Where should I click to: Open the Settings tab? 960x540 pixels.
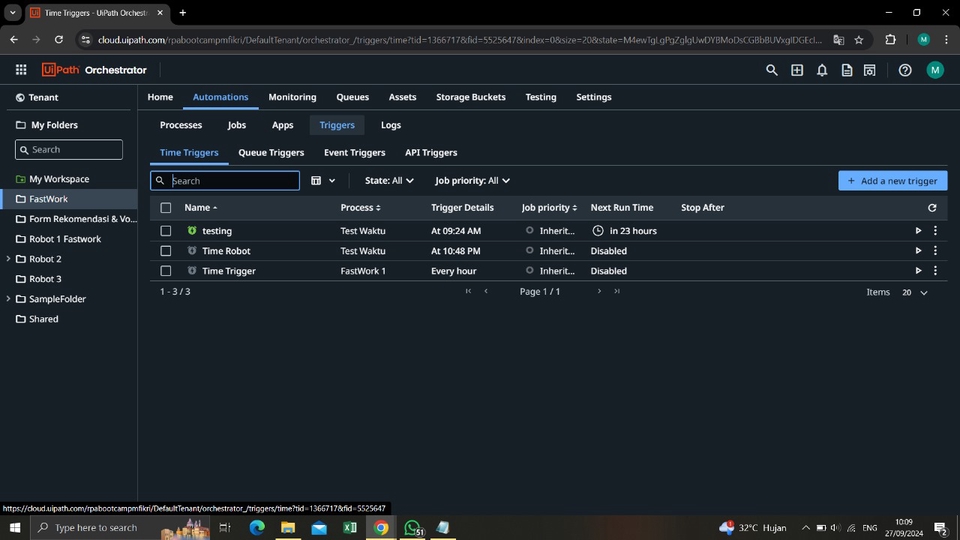tap(593, 97)
